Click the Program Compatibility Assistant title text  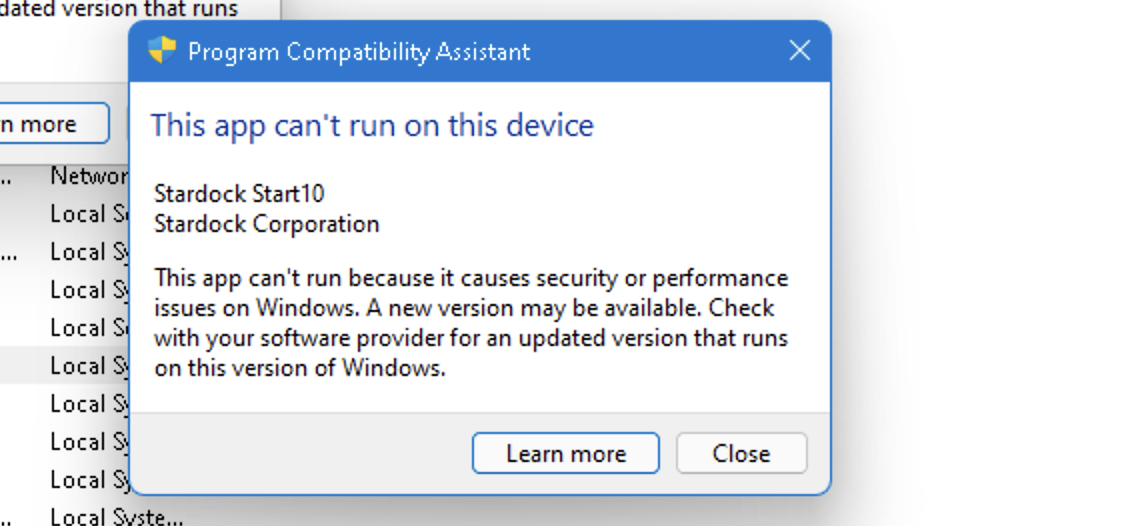pos(359,52)
